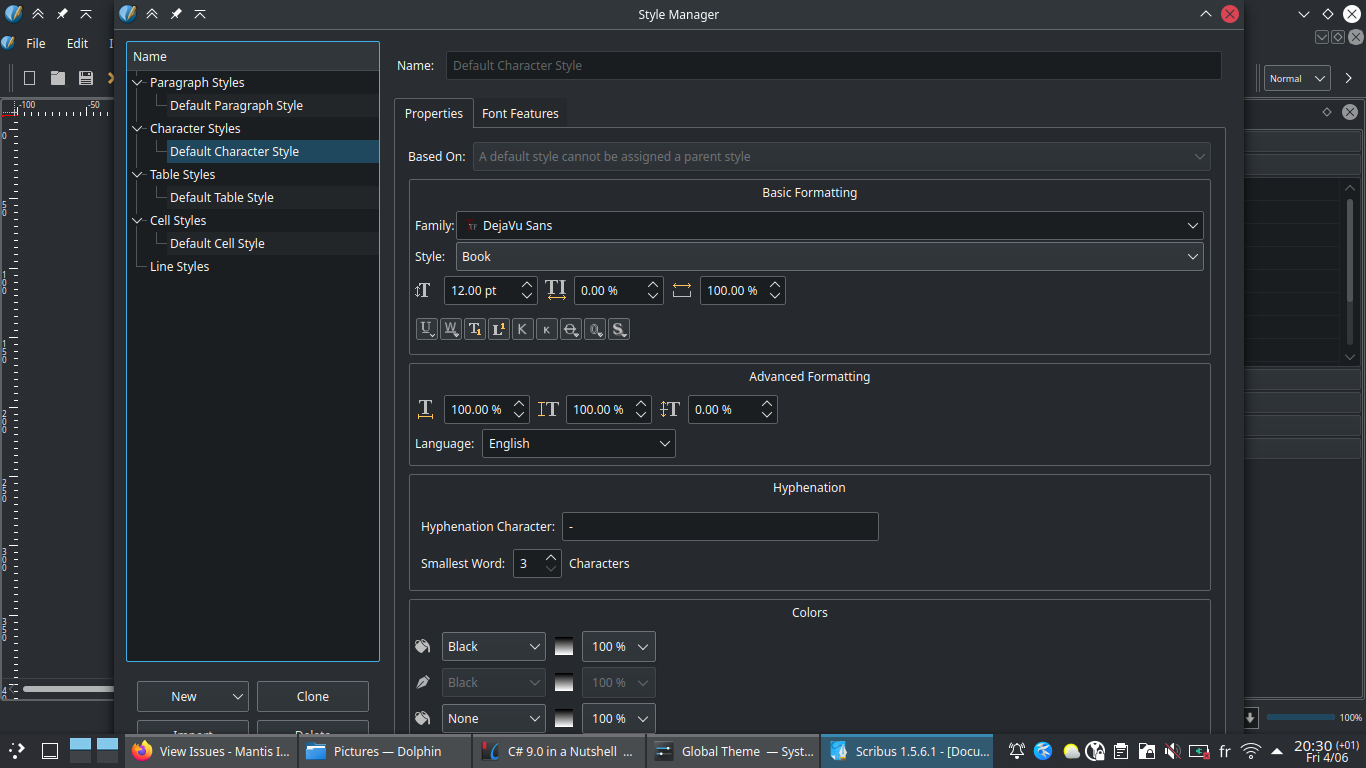This screenshot has width=1366, height=768.
Task: Toggle Underline Words Only effect
Action: [x=450, y=329]
